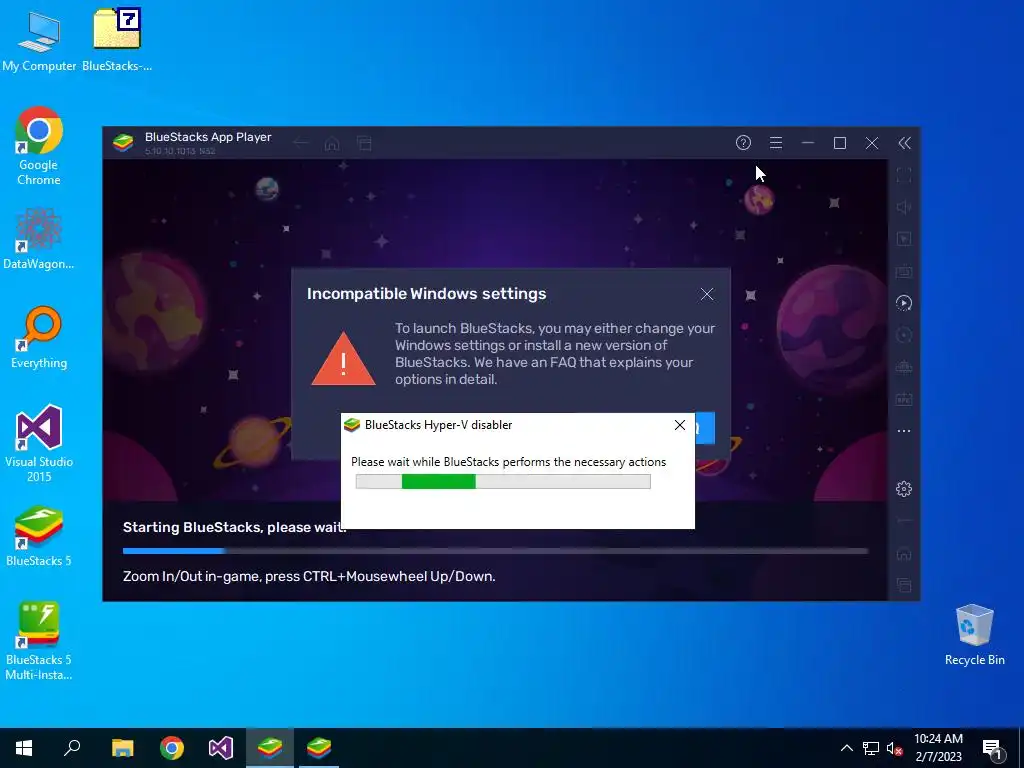Click the Starting BlueStacks blue loading bar
The width and height of the screenshot is (1024, 768).
(x=495, y=551)
